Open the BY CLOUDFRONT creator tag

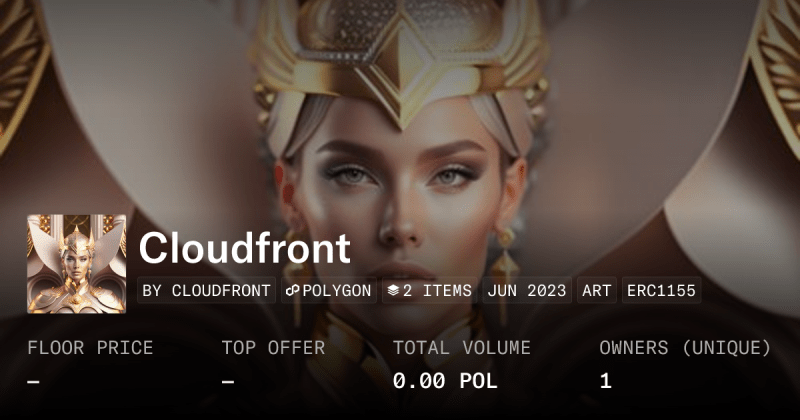click(x=207, y=290)
